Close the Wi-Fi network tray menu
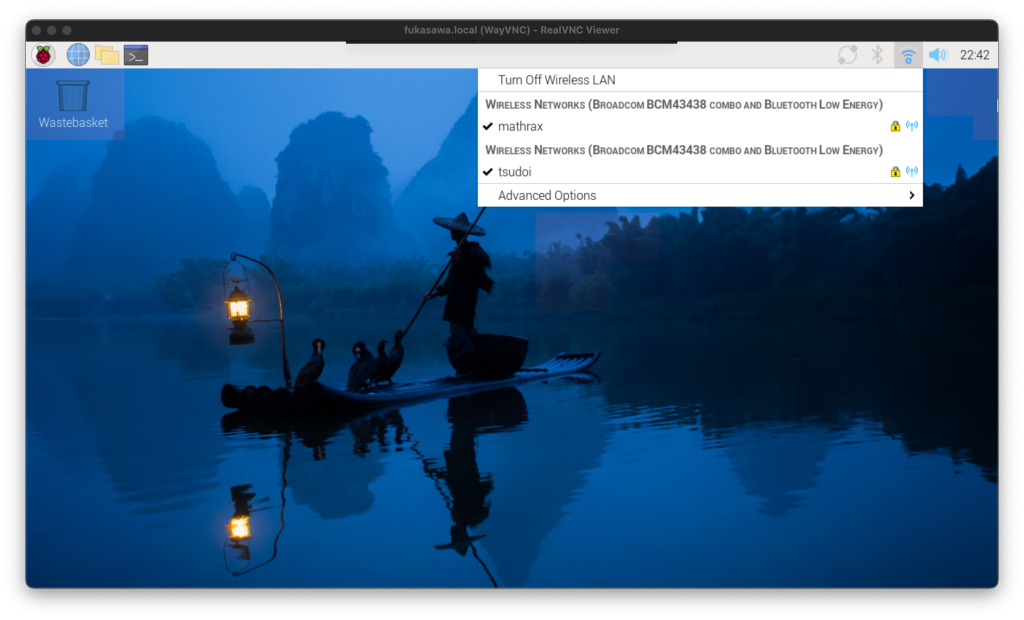Image resolution: width=1024 pixels, height=620 pixels. pyautogui.click(x=908, y=55)
